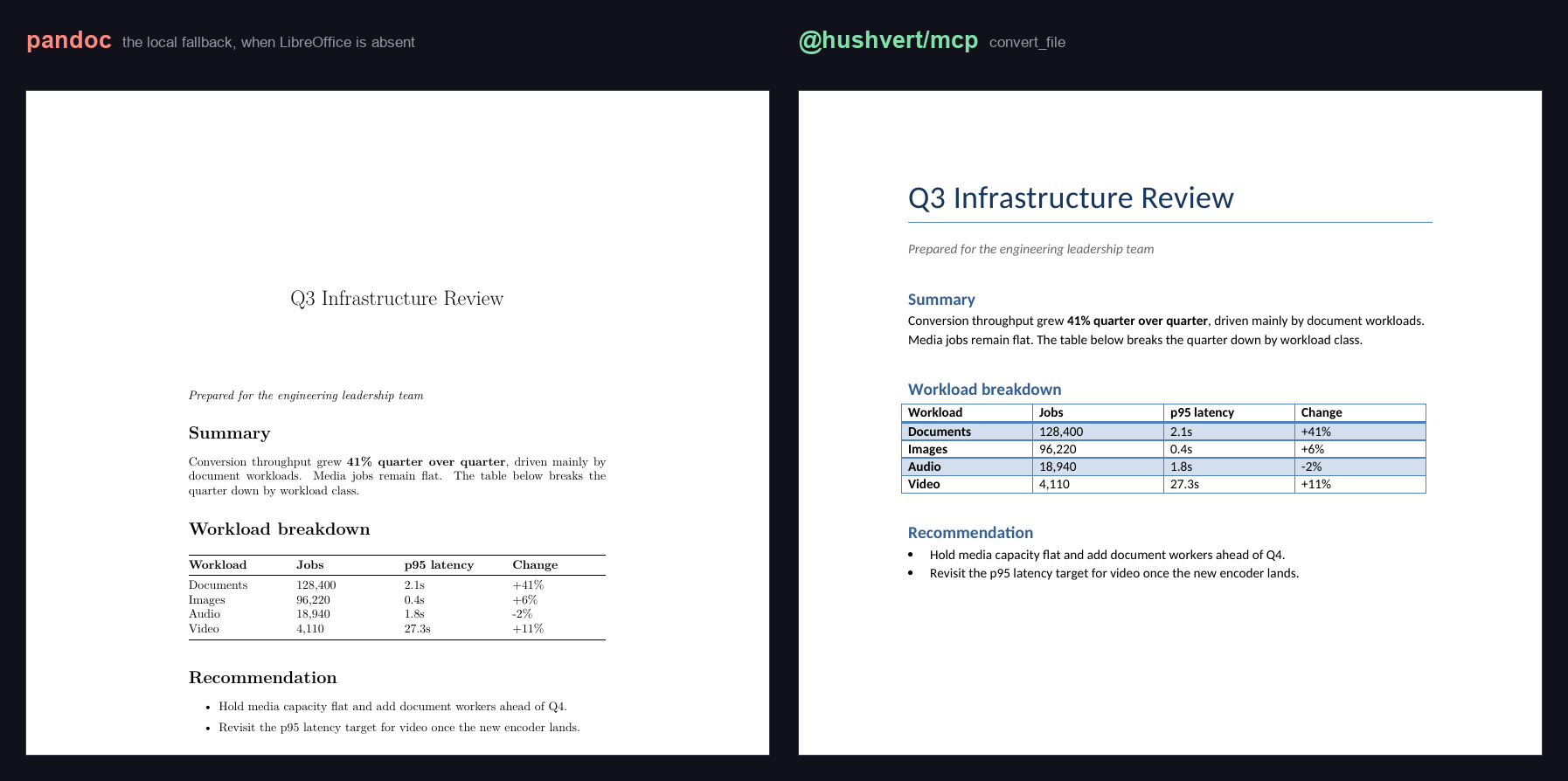Click 'Hold media capacity flat' bullet in hushvert page

click(1107, 555)
